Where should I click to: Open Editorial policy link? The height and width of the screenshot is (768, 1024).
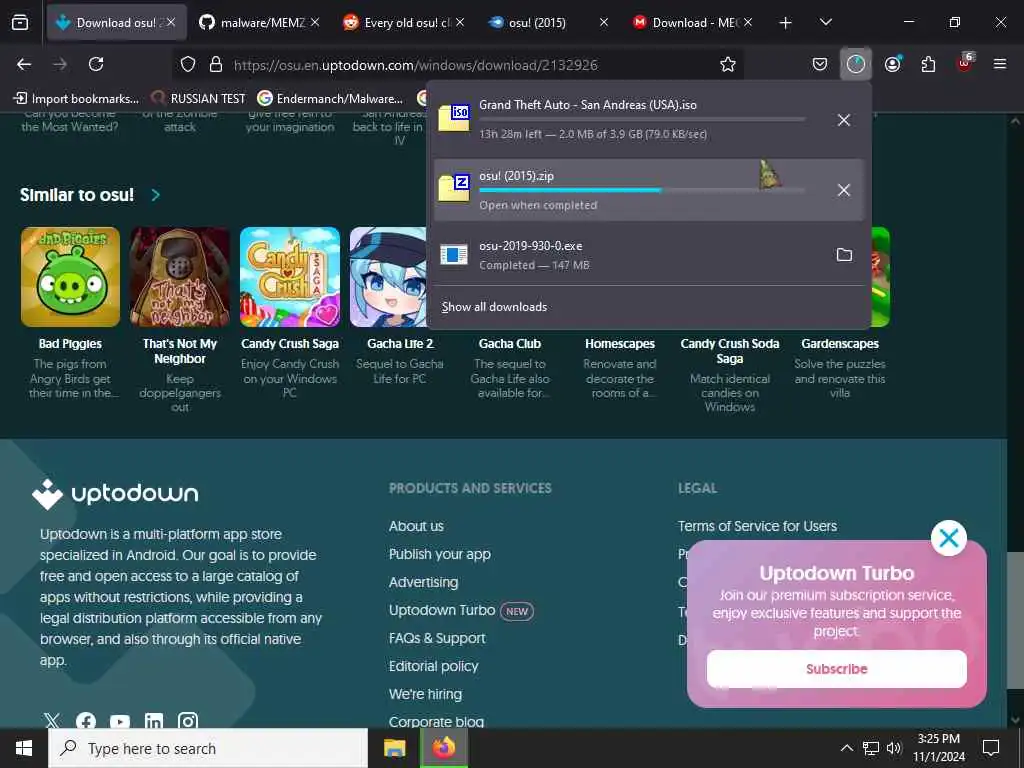[x=434, y=667]
